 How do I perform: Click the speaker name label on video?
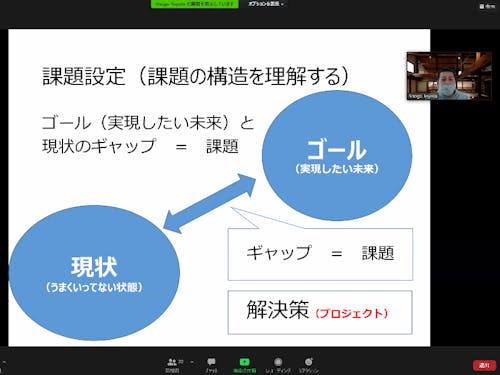(423, 96)
